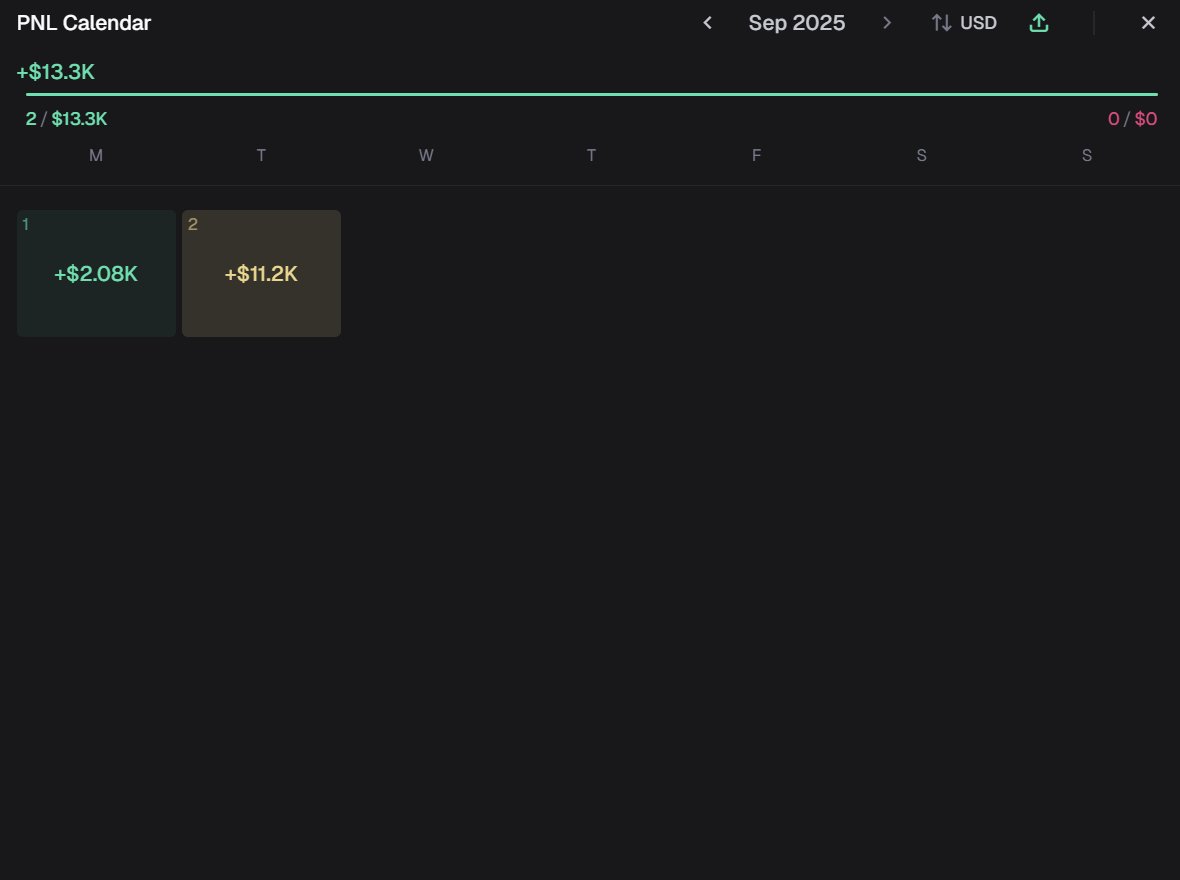Open the Sep 2025 month label
Image resolution: width=1180 pixels, height=880 pixels.
point(797,23)
